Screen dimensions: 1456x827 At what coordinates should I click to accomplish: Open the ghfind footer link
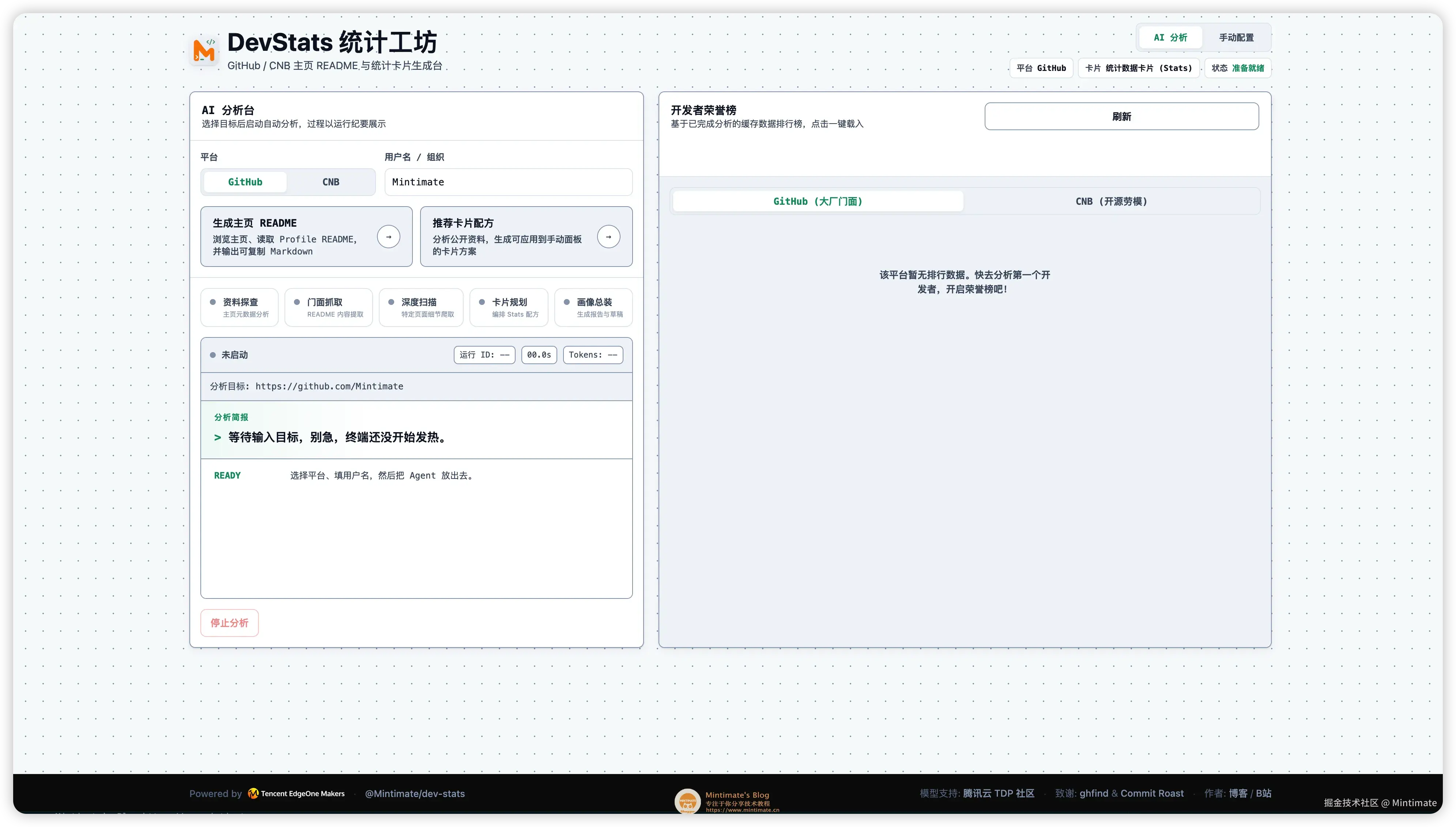click(1093, 793)
